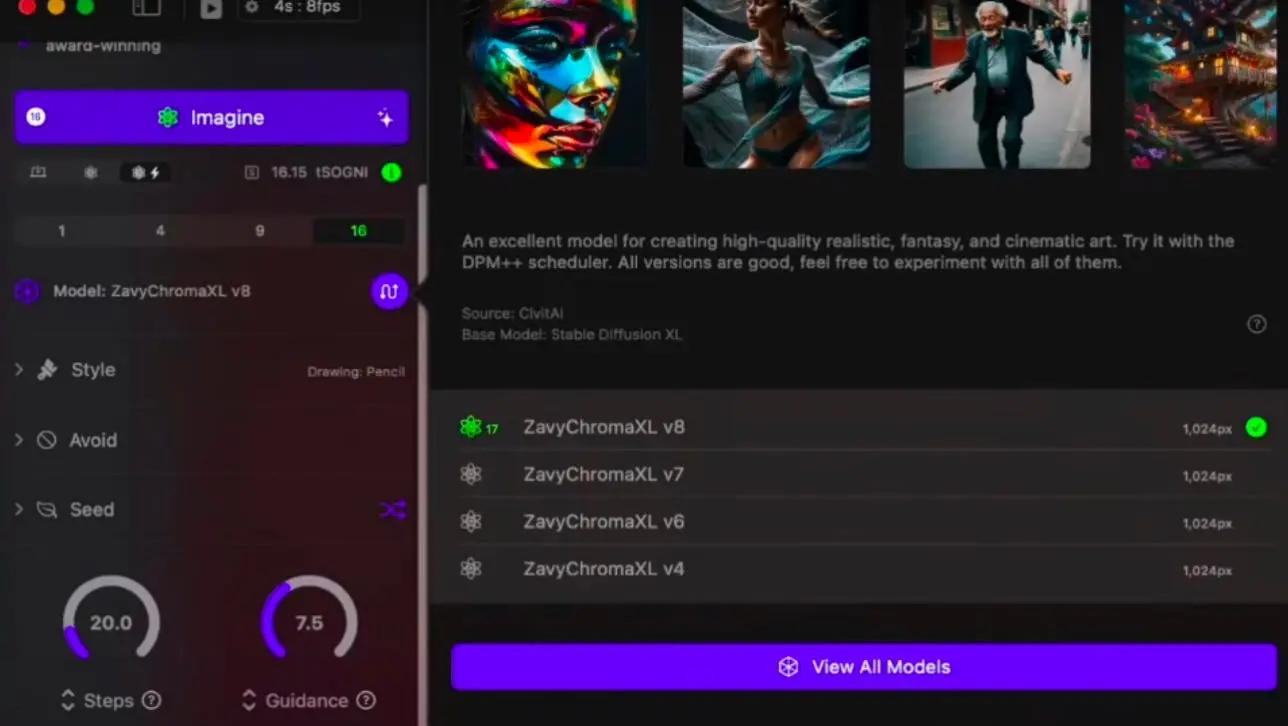Toggle the sidebar panel icon in the title bar
Viewport: 1288px width, 726px height.
point(146,8)
